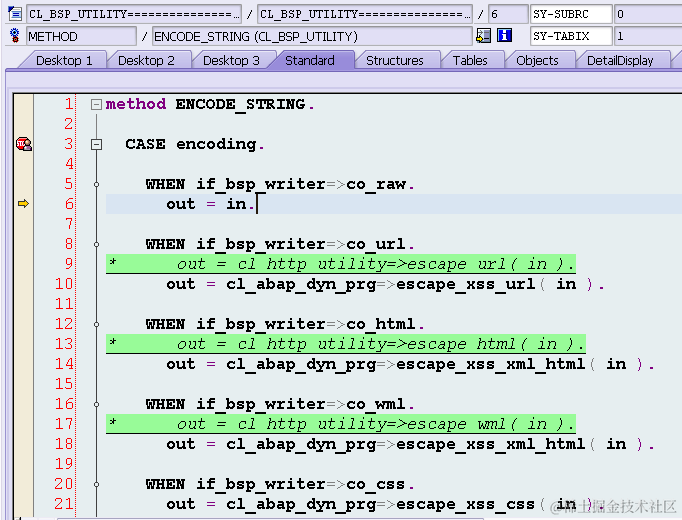The image size is (682, 520).
Task: Click the second CL_BSP_UTILITY include field
Action: (x=364, y=14)
